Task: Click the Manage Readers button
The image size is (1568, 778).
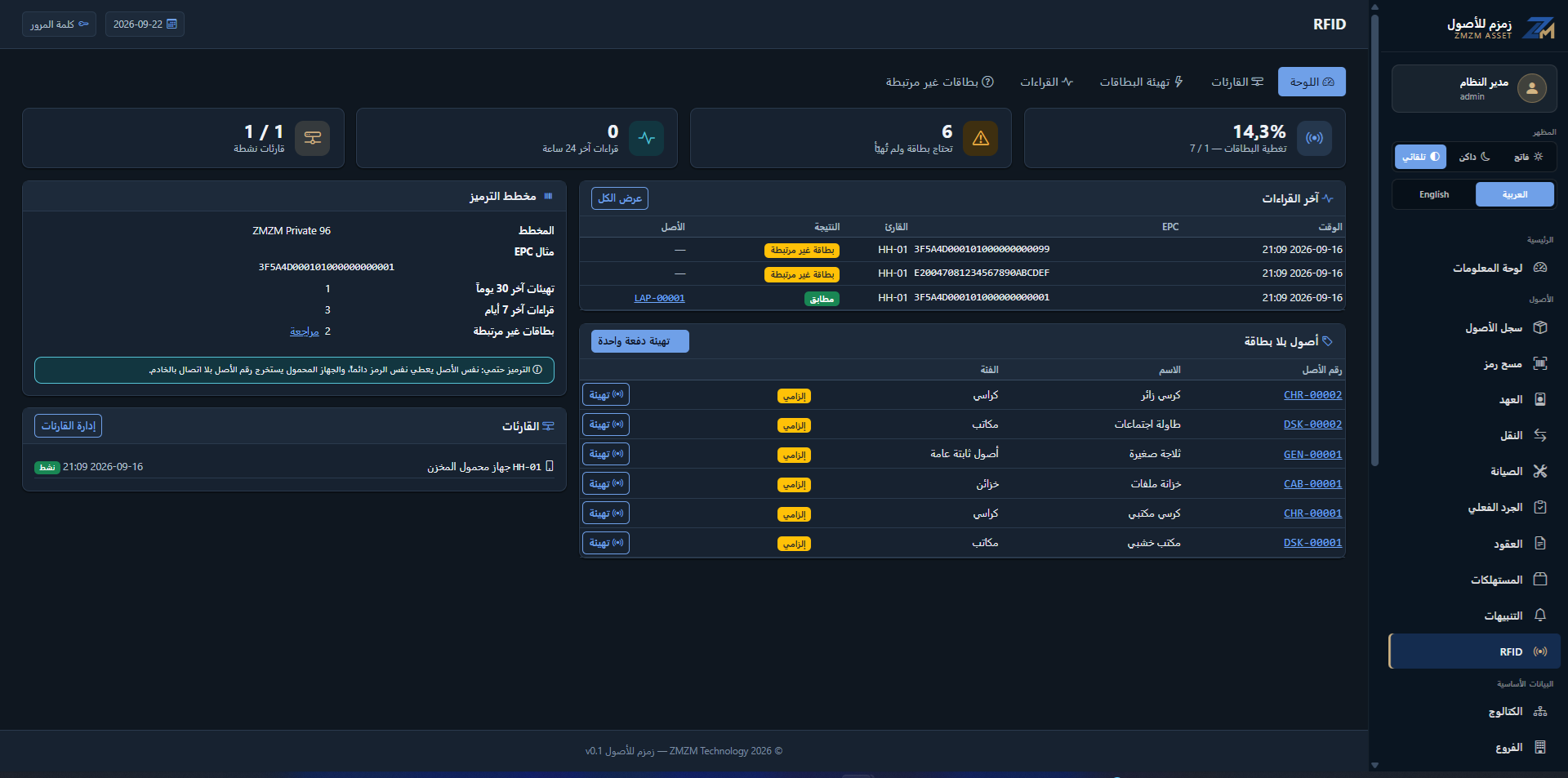Action: 69,426
